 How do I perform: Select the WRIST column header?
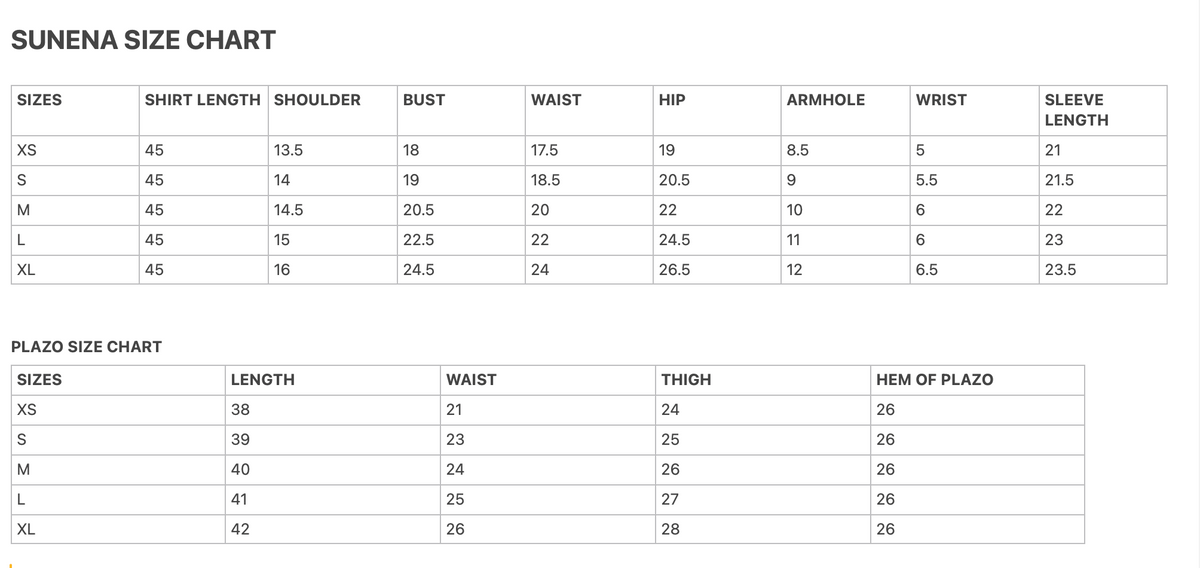click(x=941, y=100)
